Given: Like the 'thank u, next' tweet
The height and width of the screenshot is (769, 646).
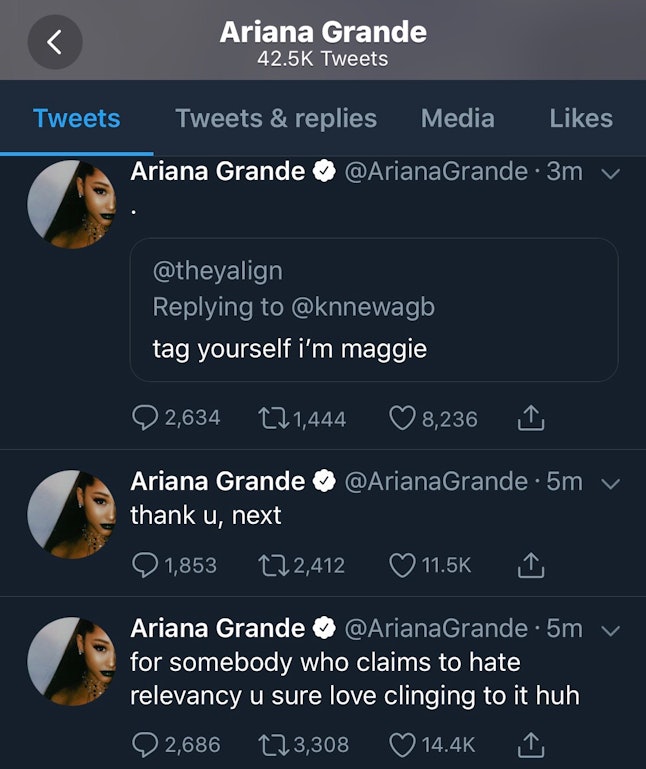Looking at the screenshot, I should (402, 565).
